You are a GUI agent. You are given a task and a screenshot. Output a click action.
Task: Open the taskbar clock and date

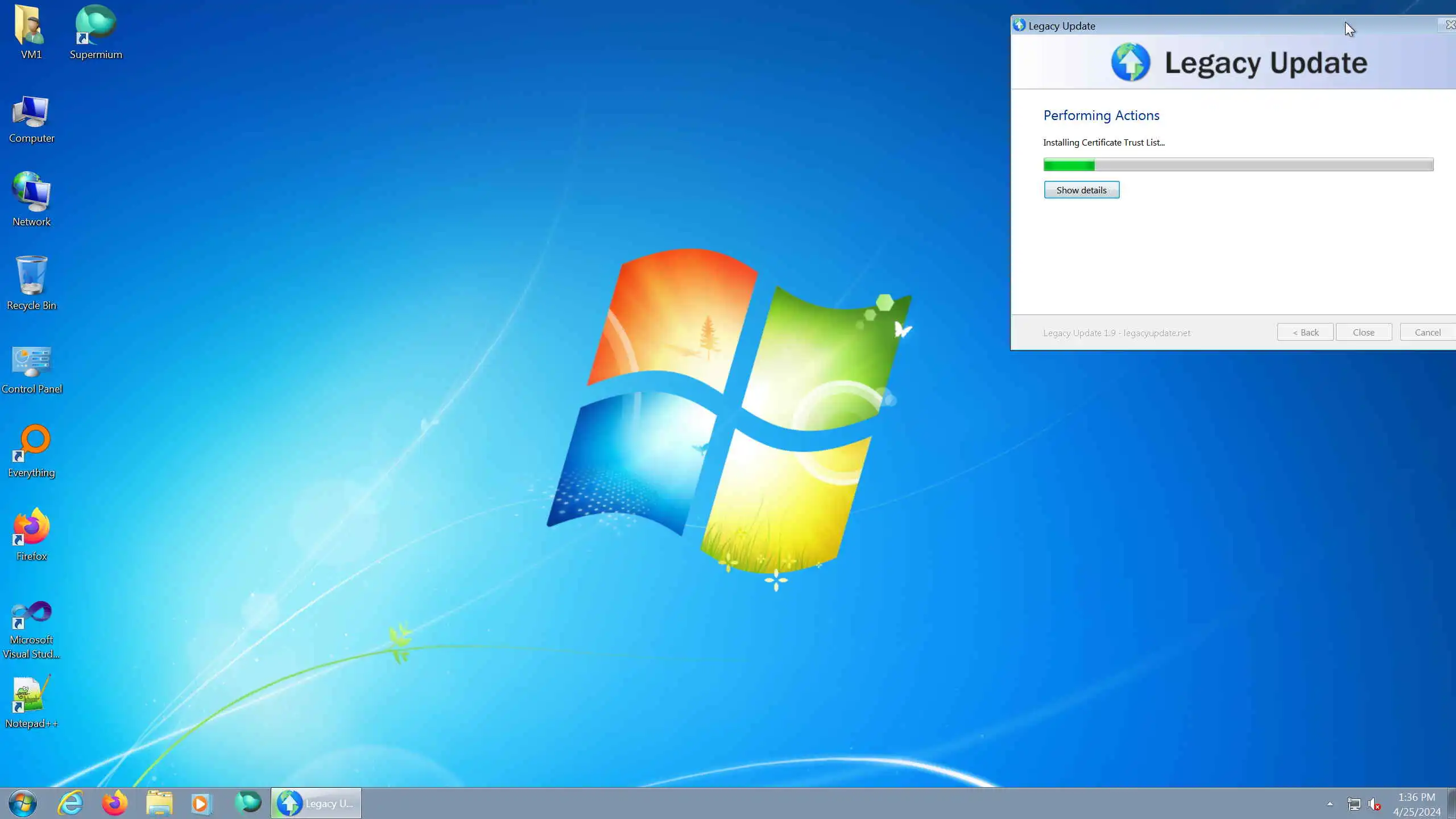pyautogui.click(x=1416, y=804)
